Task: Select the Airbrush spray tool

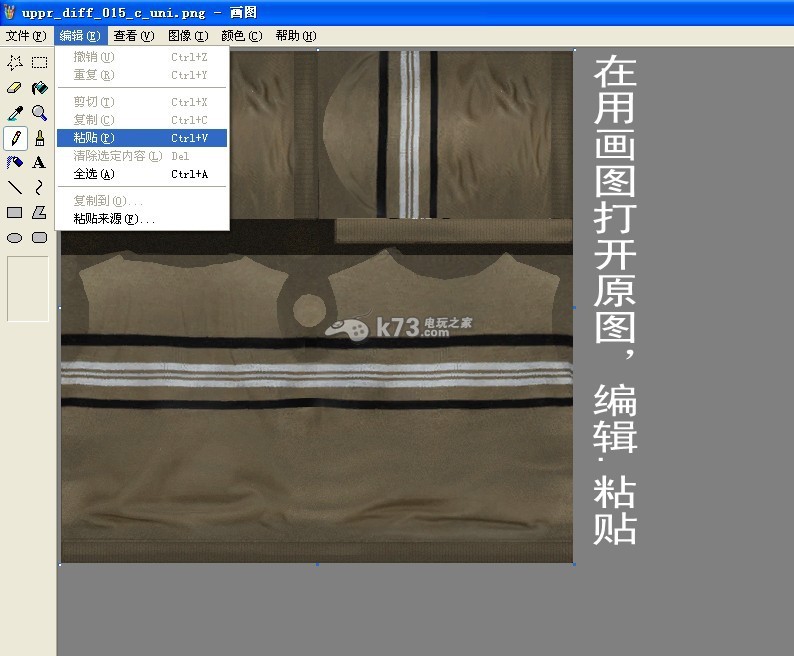Action: coord(15,162)
